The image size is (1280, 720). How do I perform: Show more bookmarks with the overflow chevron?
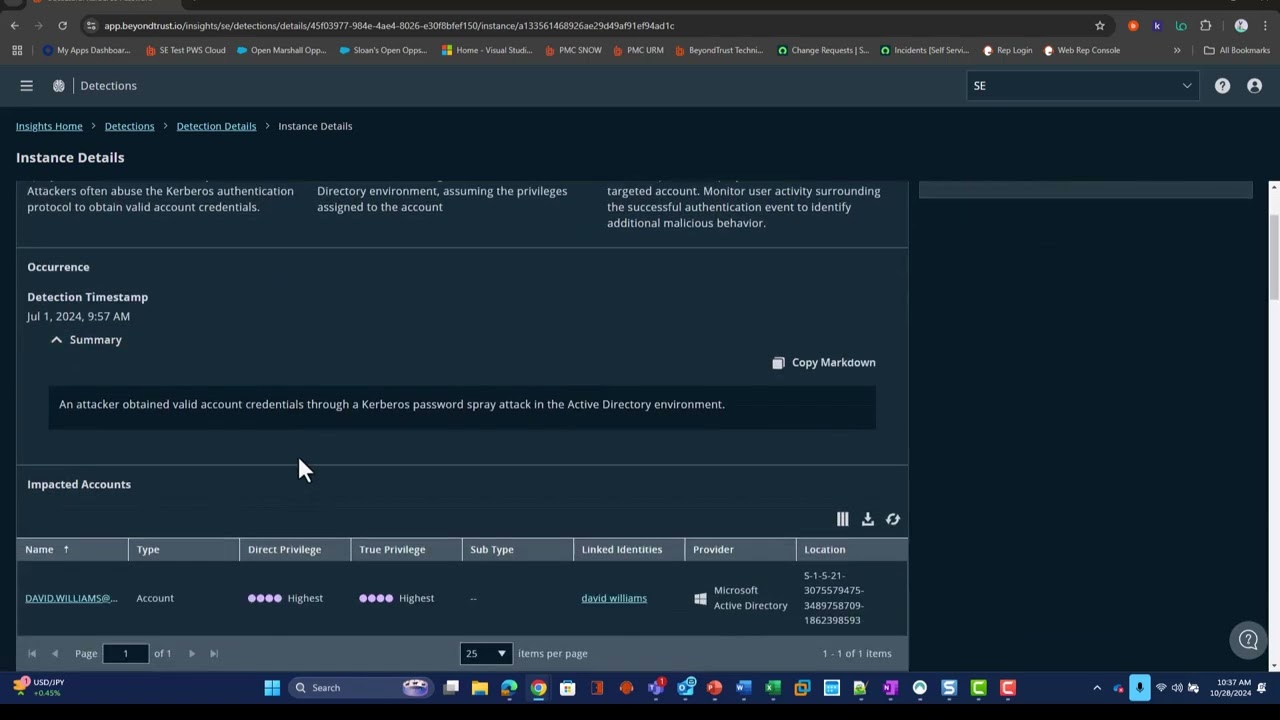[x=1177, y=50]
